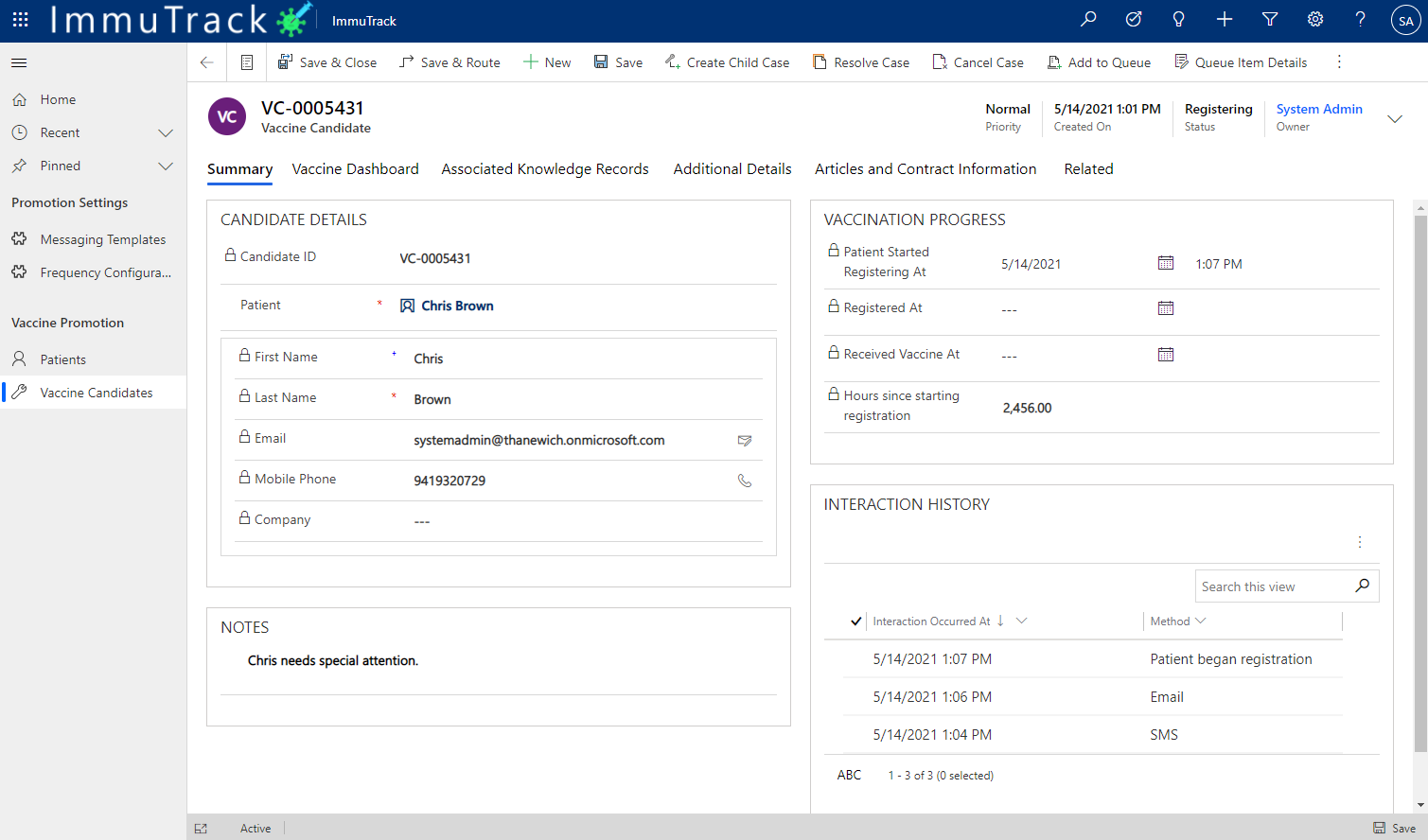Click the Create Child Case button
The height and width of the screenshot is (840, 1428).
(727, 62)
